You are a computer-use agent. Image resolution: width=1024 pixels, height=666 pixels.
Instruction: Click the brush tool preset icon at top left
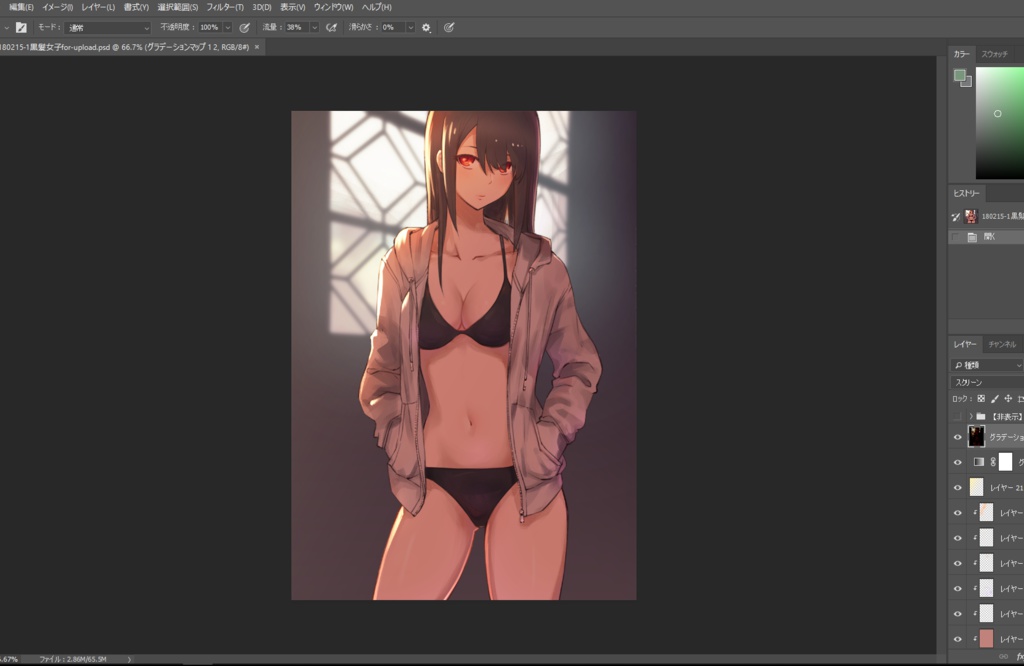[21, 27]
